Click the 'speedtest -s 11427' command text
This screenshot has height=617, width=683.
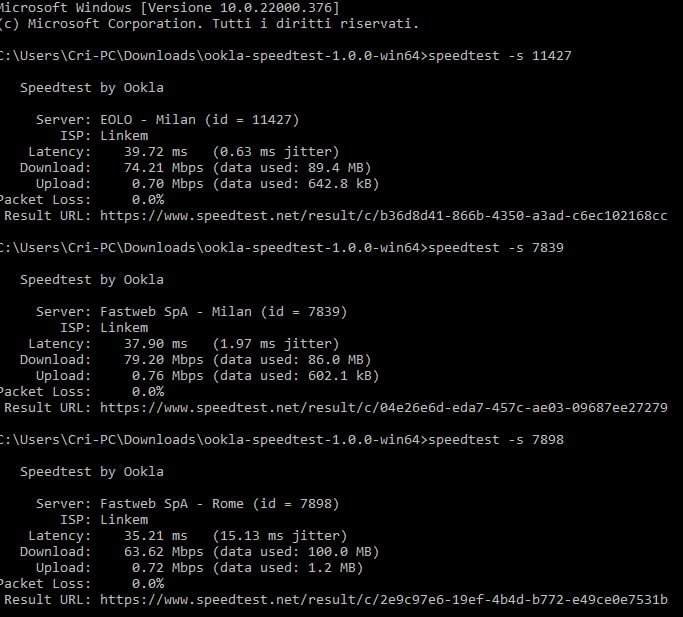[x=499, y=55]
